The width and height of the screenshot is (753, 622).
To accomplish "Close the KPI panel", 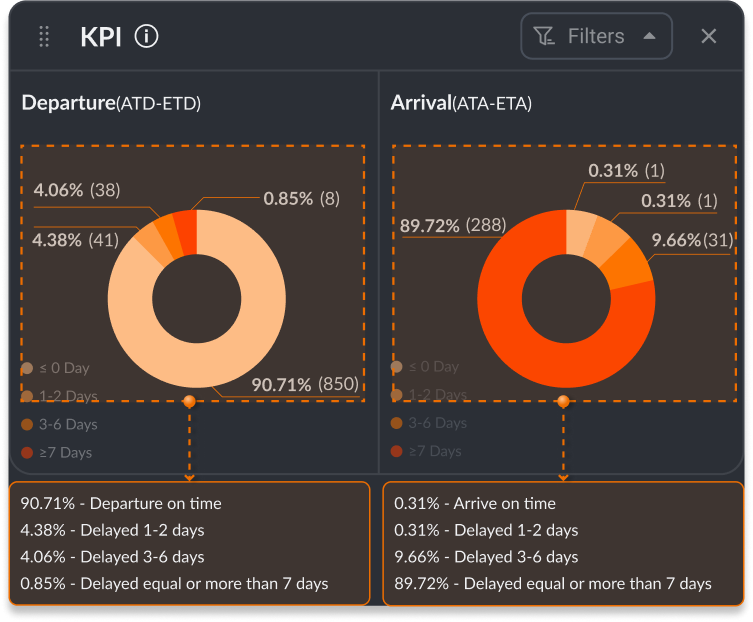I will coord(709,37).
